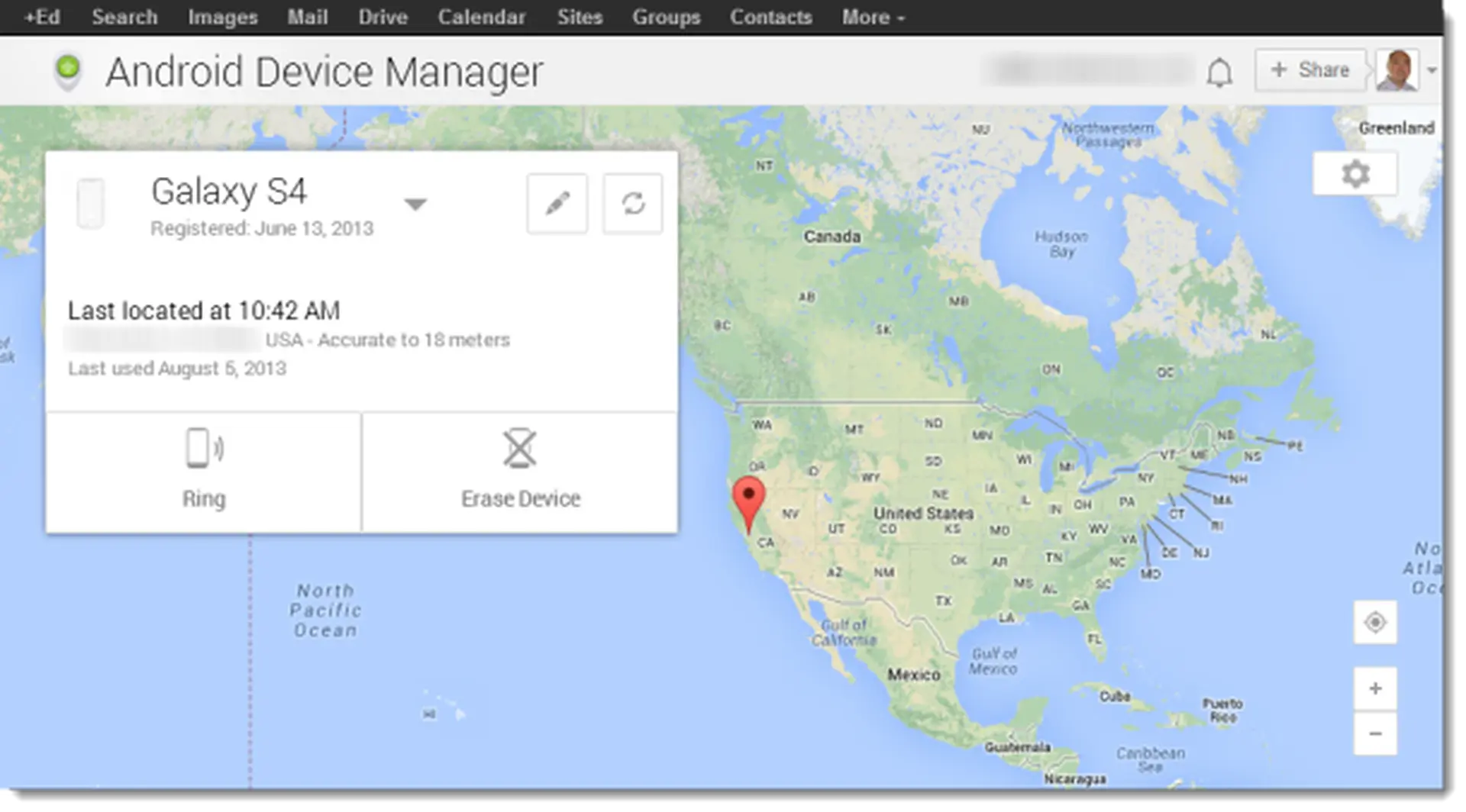Click the Android Device Manager title
The height and width of the screenshot is (812, 1466).
click(x=325, y=72)
